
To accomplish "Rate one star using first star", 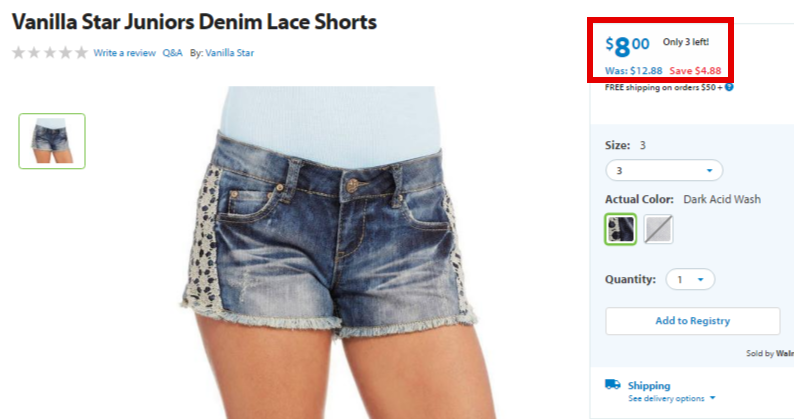I will point(18,53).
